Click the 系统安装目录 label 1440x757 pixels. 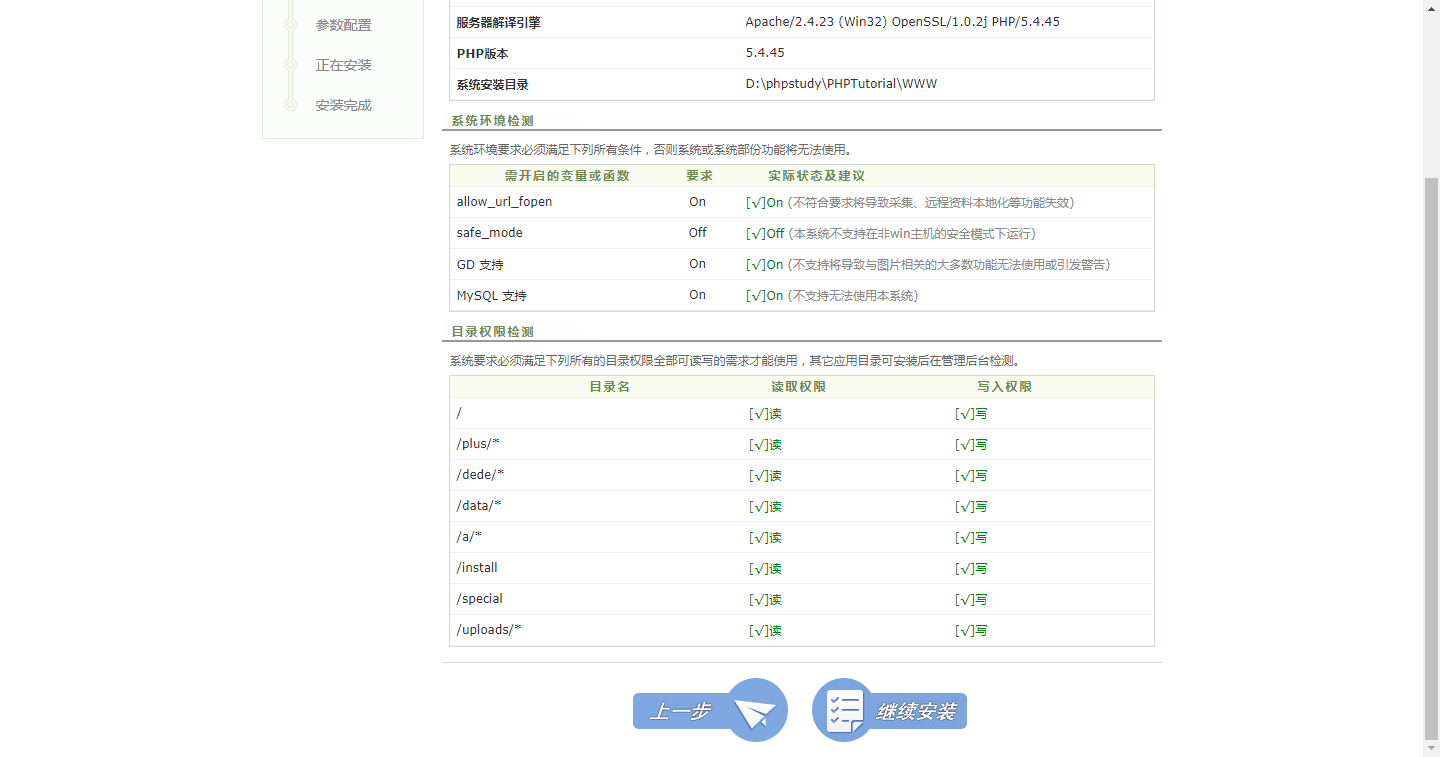(x=493, y=84)
